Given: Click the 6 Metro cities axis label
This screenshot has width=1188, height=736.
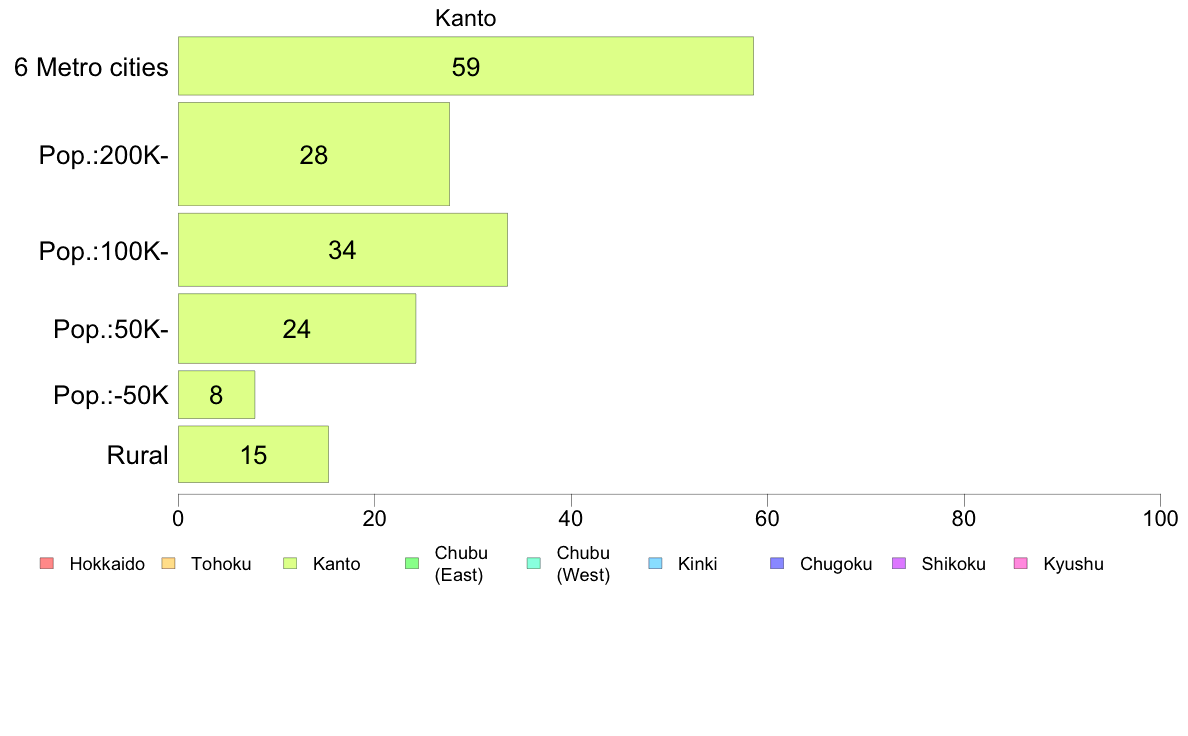Looking at the screenshot, I should pos(91,67).
